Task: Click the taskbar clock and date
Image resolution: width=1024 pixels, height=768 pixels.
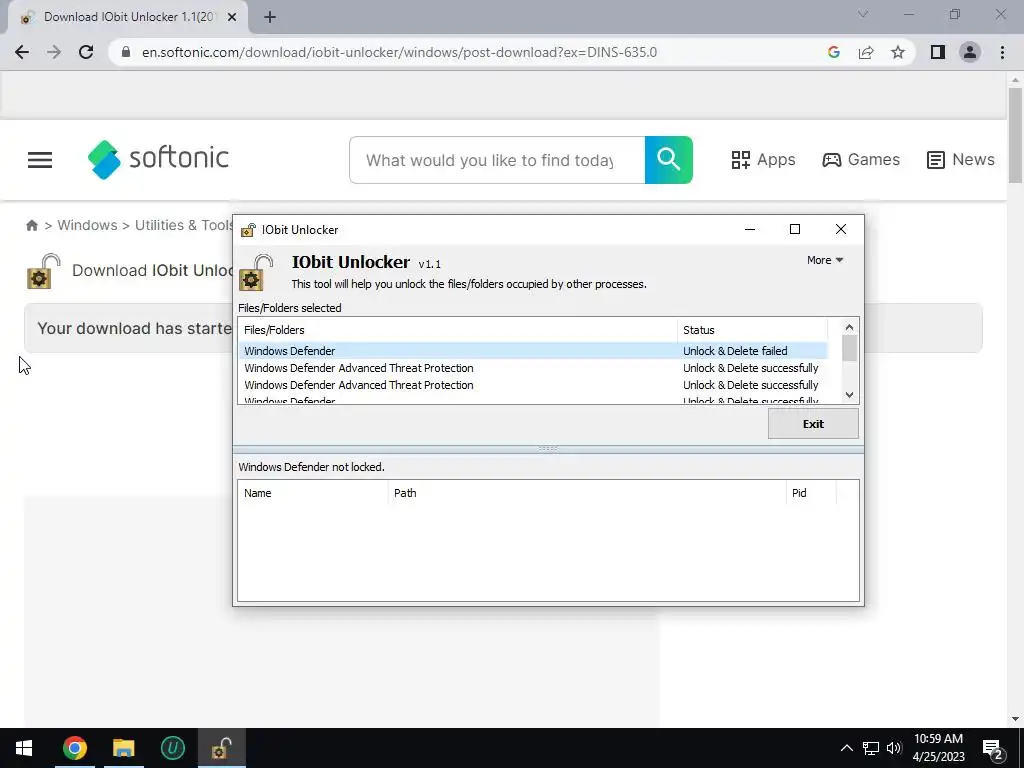Action: [938, 748]
